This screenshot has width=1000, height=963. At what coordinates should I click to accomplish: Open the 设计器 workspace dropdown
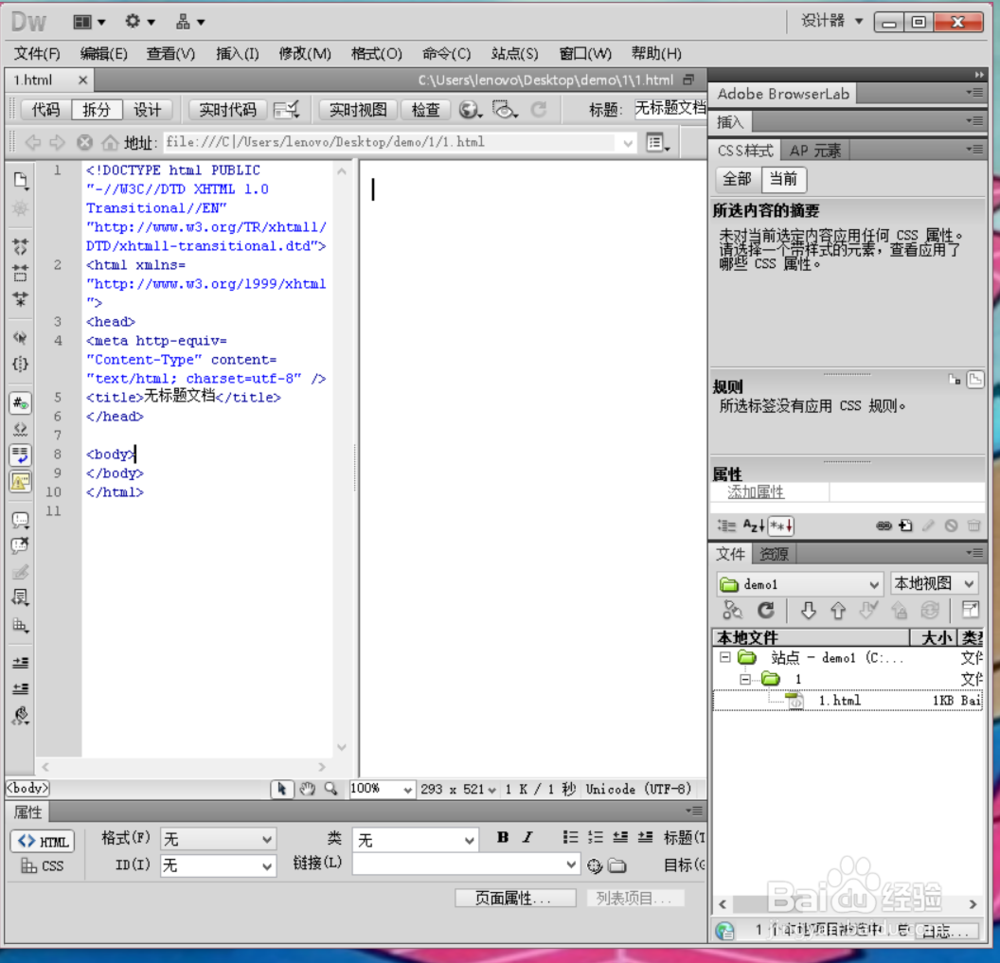click(x=832, y=21)
